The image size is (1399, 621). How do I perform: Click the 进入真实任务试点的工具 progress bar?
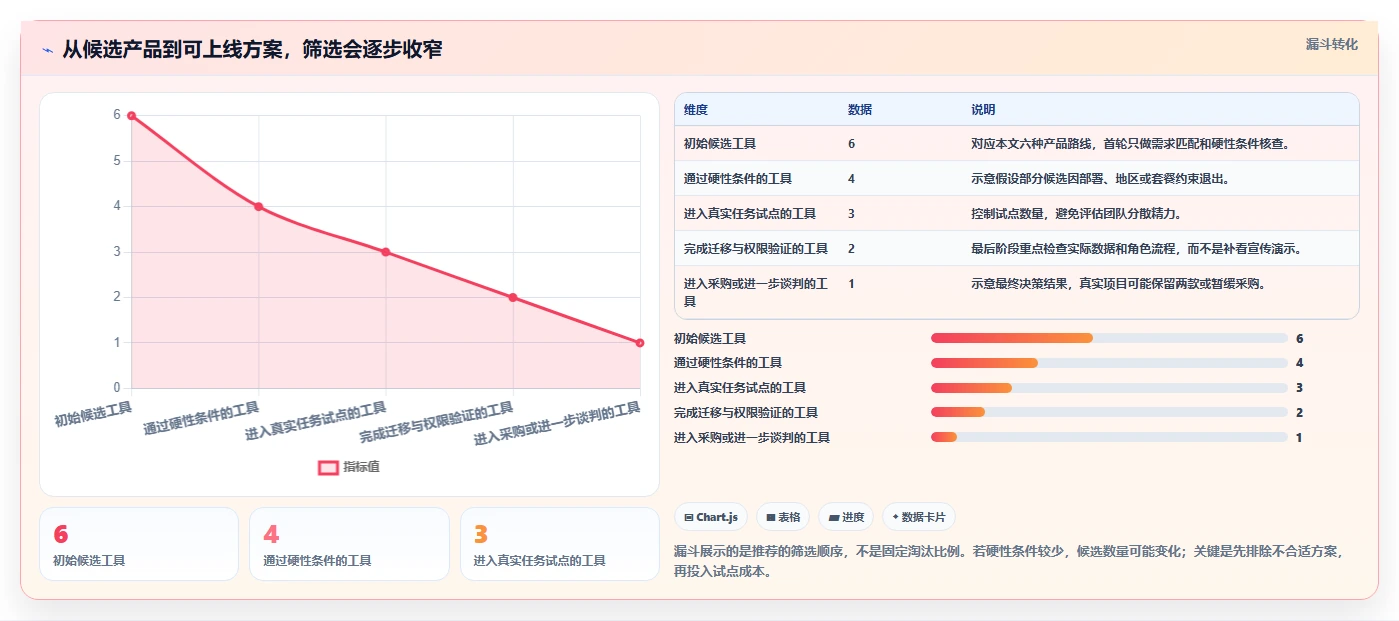[x=1109, y=388]
